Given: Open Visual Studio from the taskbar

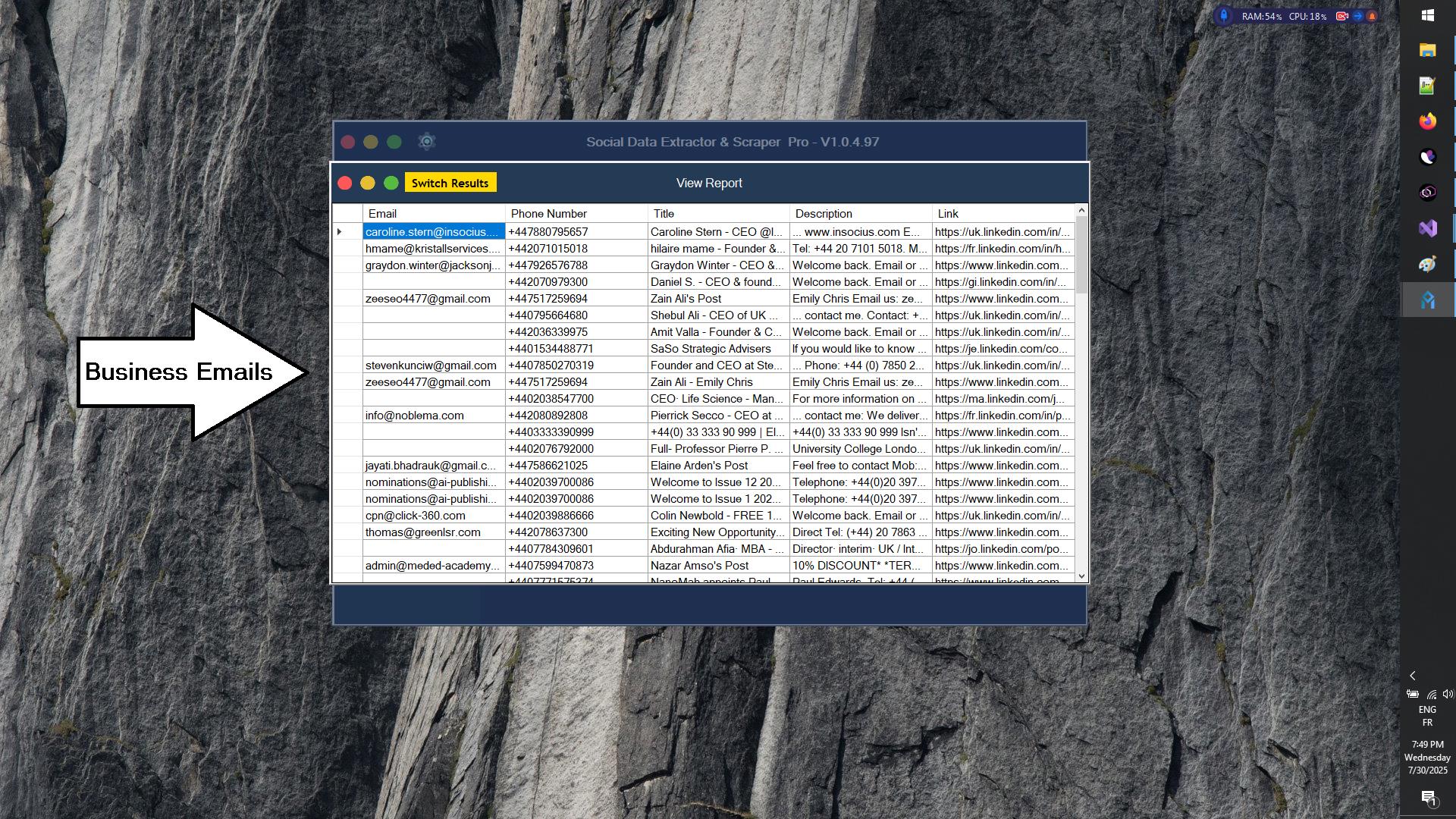Looking at the screenshot, I should [1427, 228].
